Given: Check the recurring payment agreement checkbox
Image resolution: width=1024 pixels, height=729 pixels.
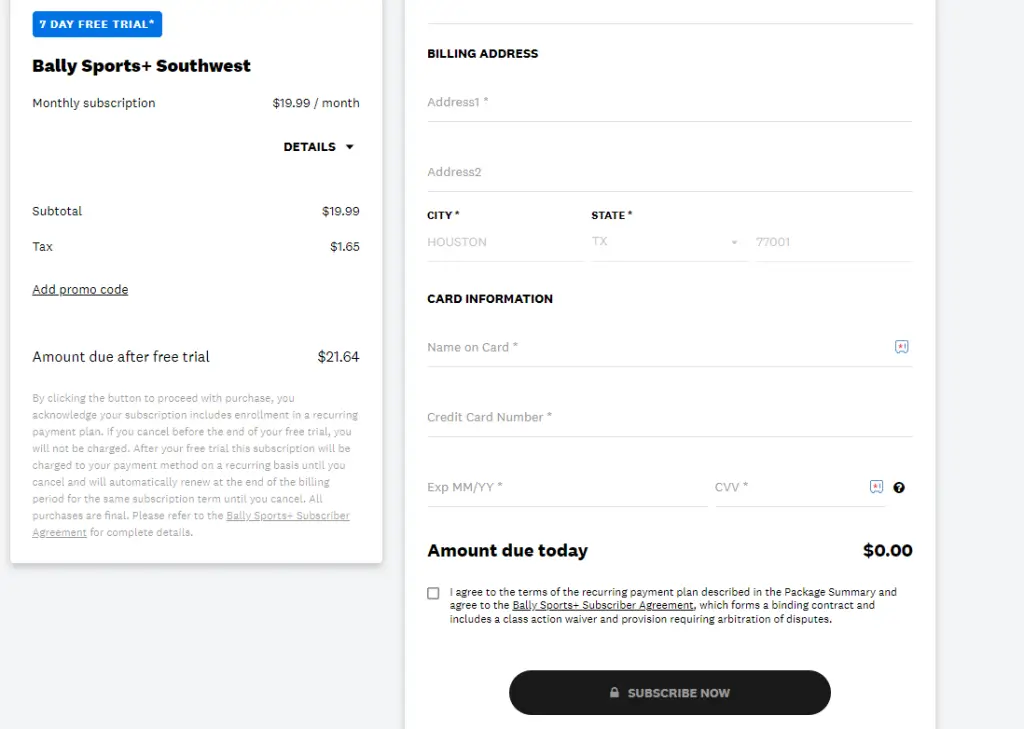Looking at the screenshot, I should [x=433, y=593].
